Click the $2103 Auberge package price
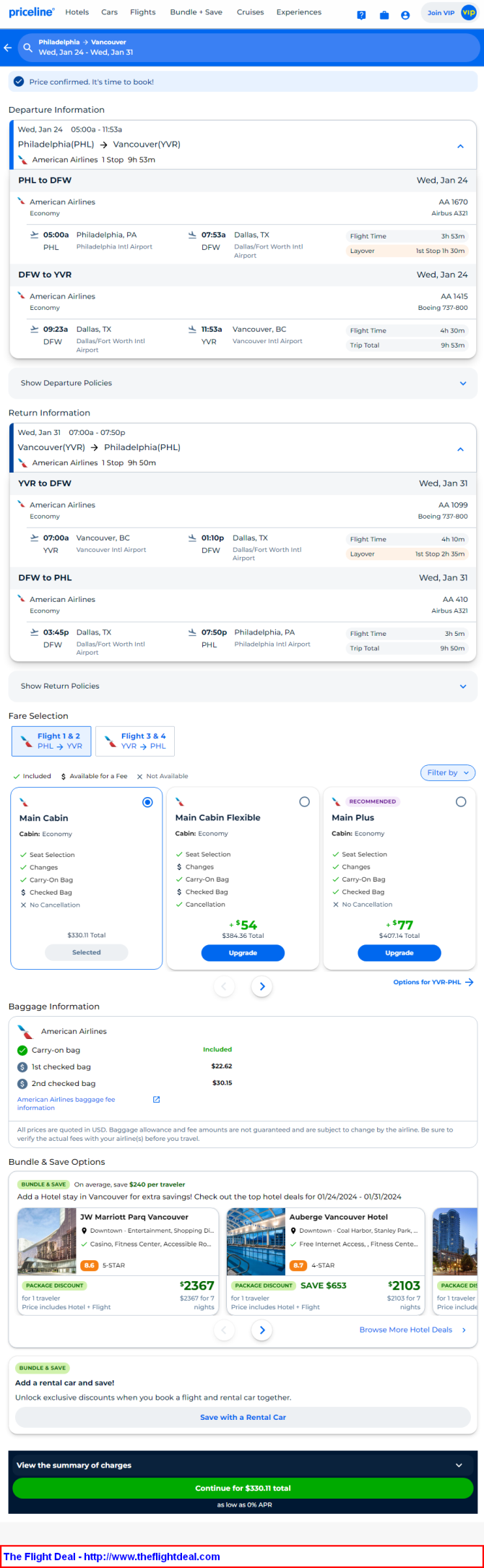Image resolution: width=484 pixels, height=1568 pixels. [405, 1285]
